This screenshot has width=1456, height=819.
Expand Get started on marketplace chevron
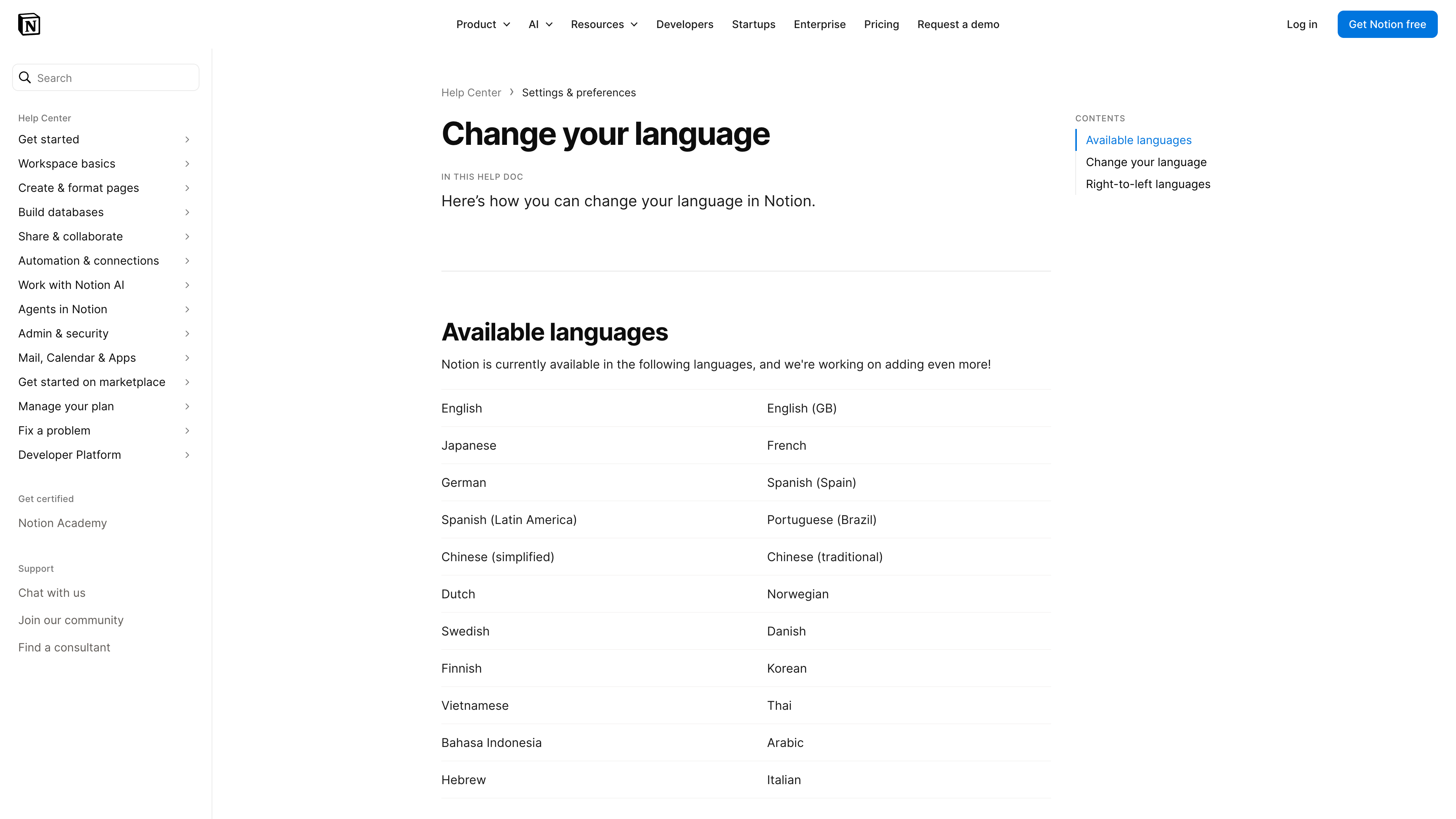coord(187,383)
